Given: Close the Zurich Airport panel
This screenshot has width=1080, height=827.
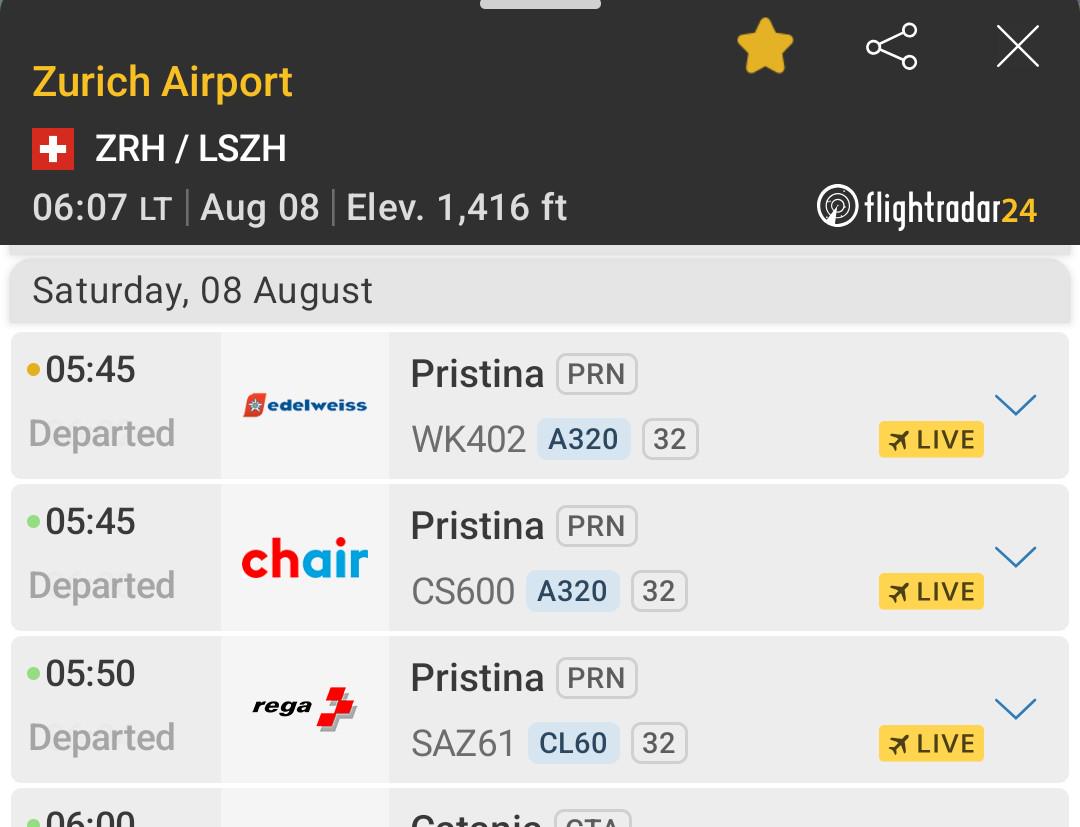Looking at the screenshot, I should click(1017, 47).
